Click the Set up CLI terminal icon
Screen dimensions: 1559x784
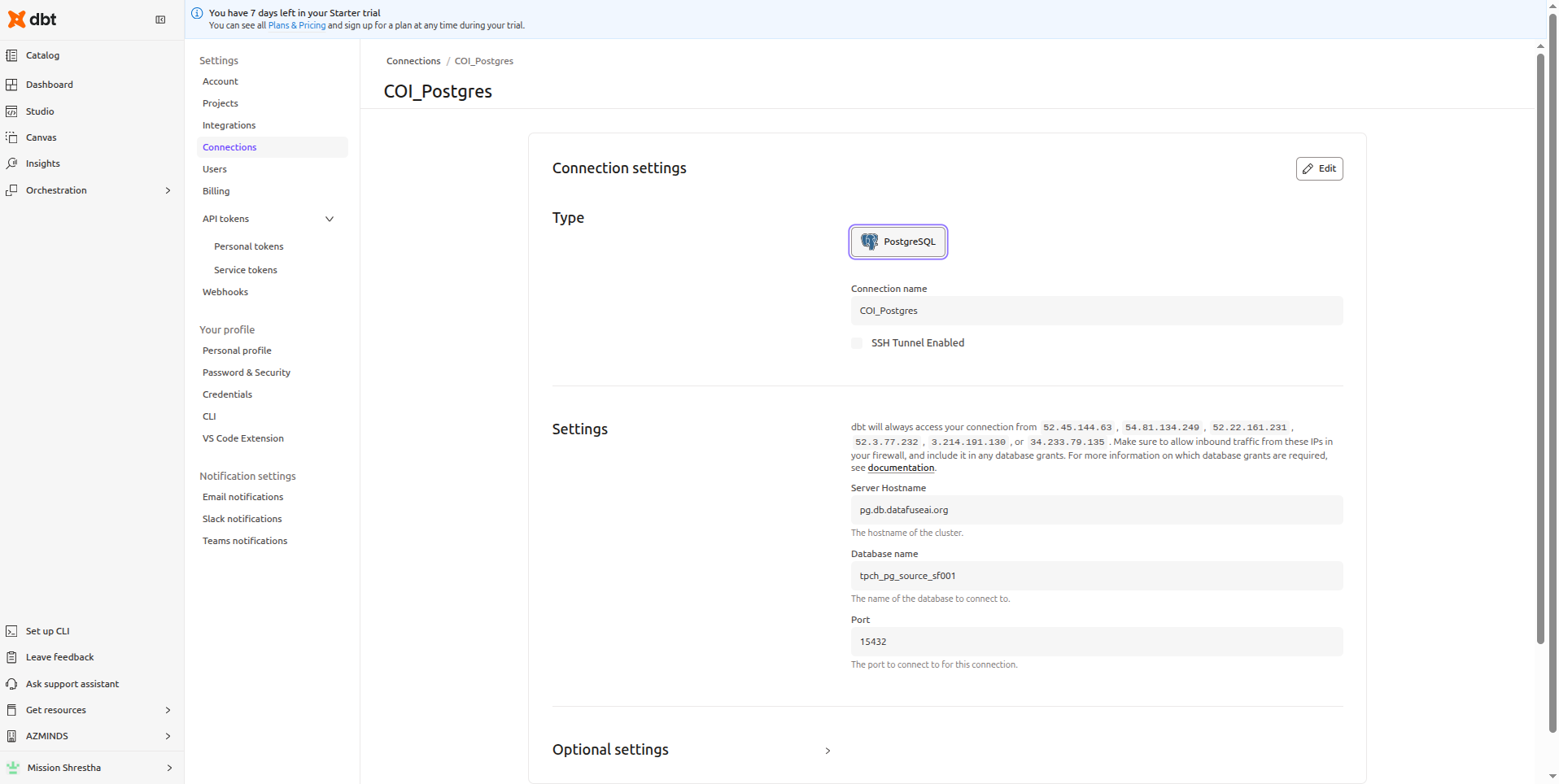11,631
